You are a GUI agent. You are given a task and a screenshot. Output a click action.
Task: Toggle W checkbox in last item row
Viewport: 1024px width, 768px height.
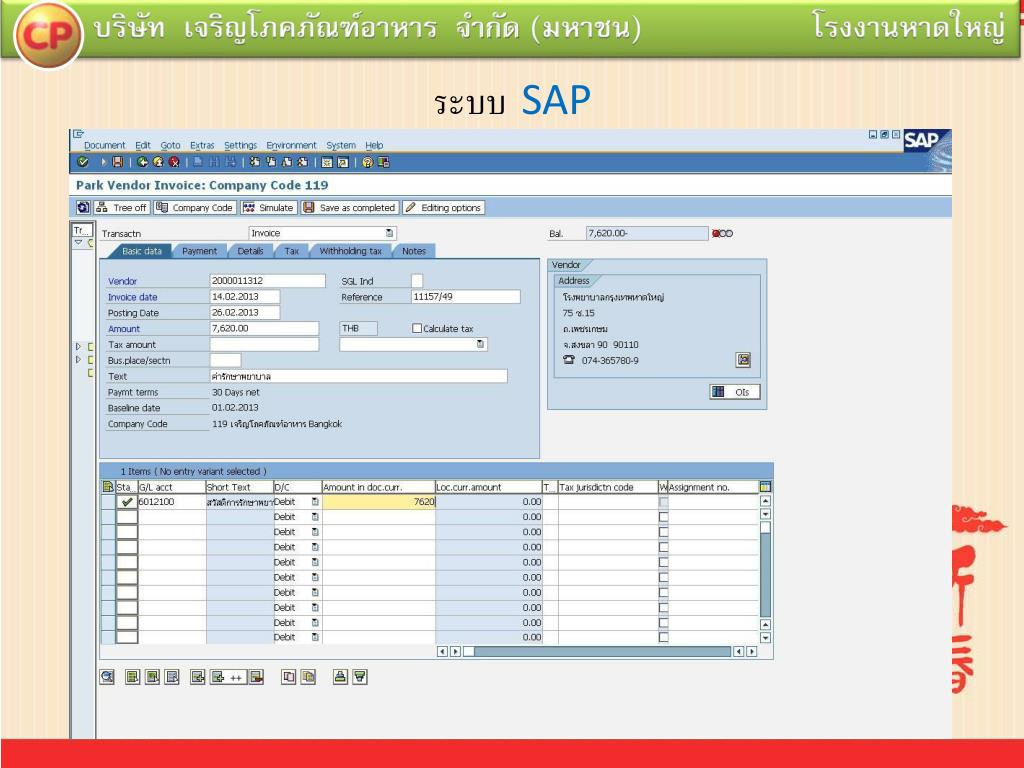664,637
